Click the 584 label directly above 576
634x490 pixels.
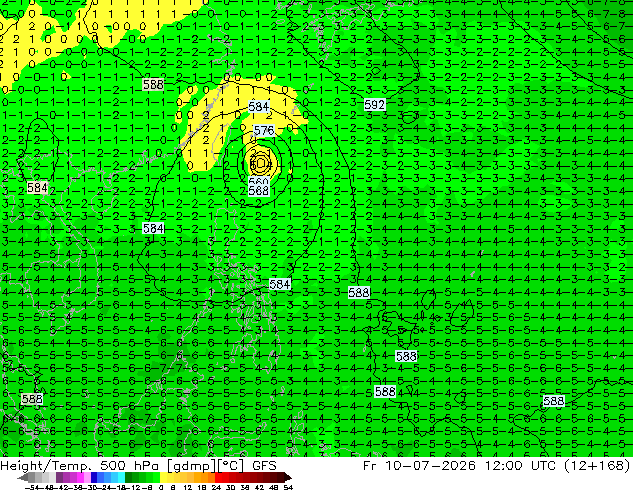pos(258,106)
